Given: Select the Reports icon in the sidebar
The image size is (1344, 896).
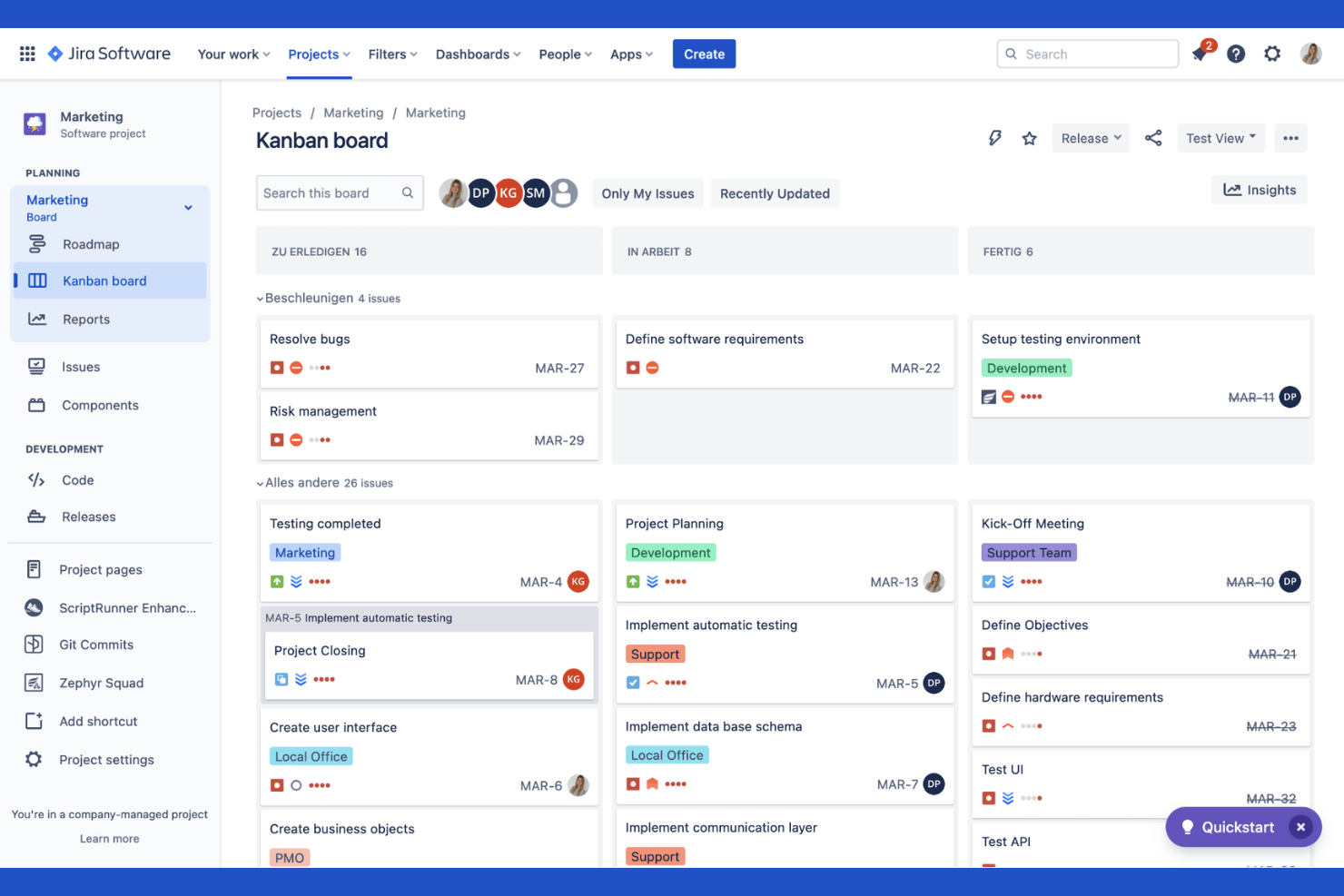Looking at the screenshot, I should tap(35, 319).
